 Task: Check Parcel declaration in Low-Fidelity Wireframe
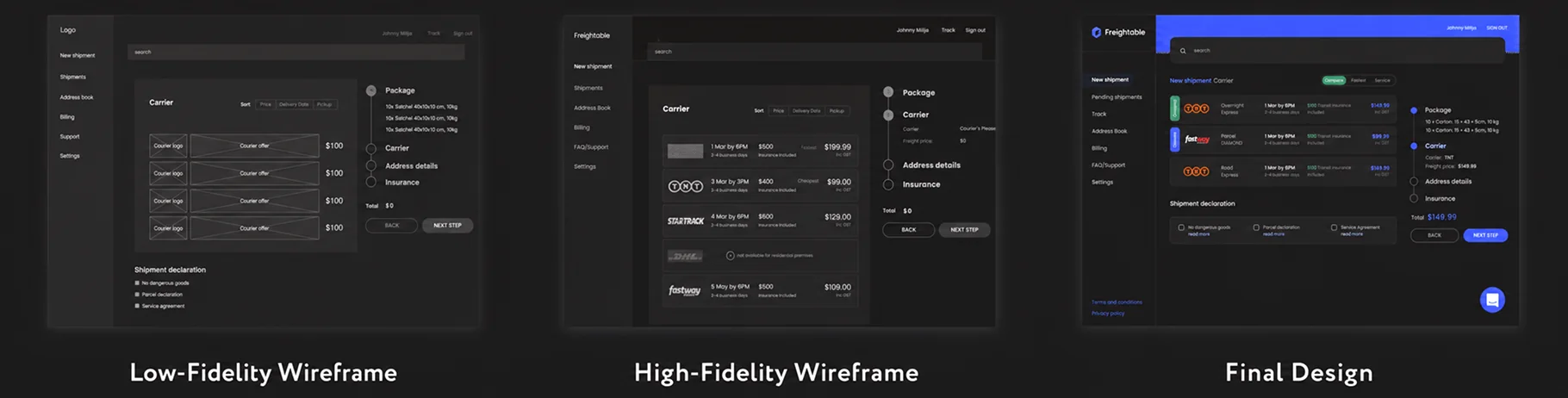point(137,294)
